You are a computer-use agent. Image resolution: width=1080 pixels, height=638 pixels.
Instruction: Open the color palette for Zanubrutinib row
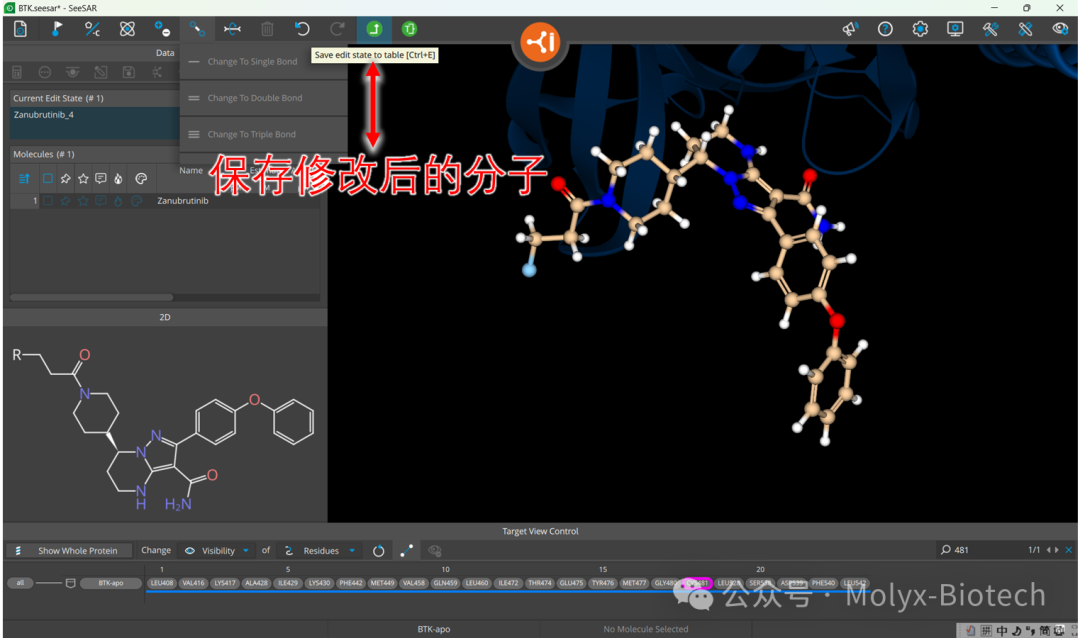137,201
